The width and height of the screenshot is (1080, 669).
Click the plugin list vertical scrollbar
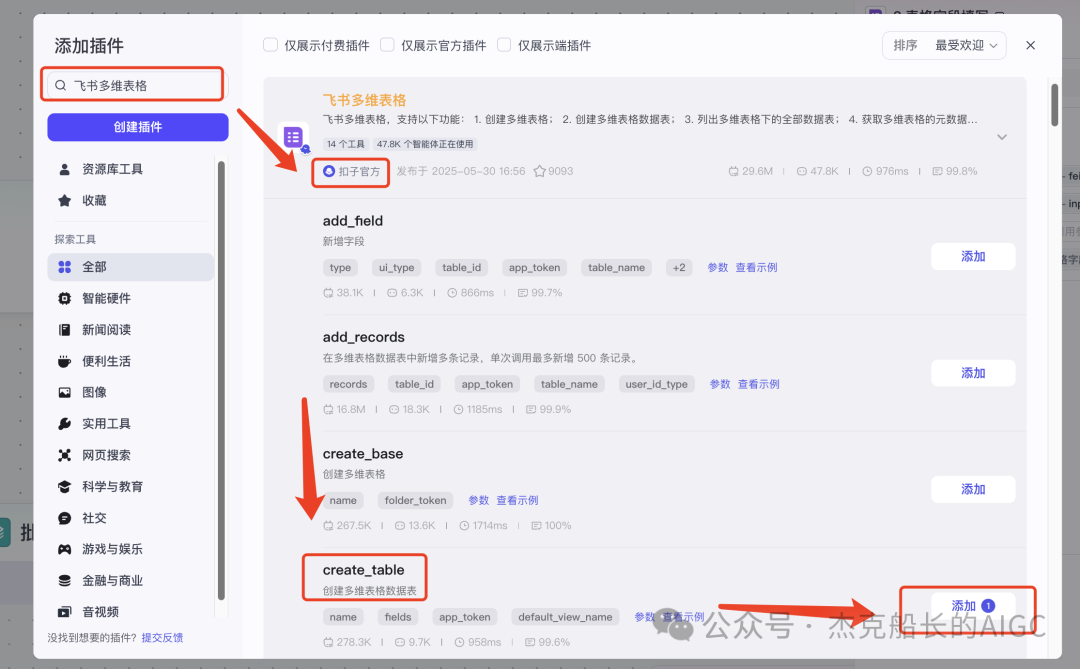coord(1055,105)
